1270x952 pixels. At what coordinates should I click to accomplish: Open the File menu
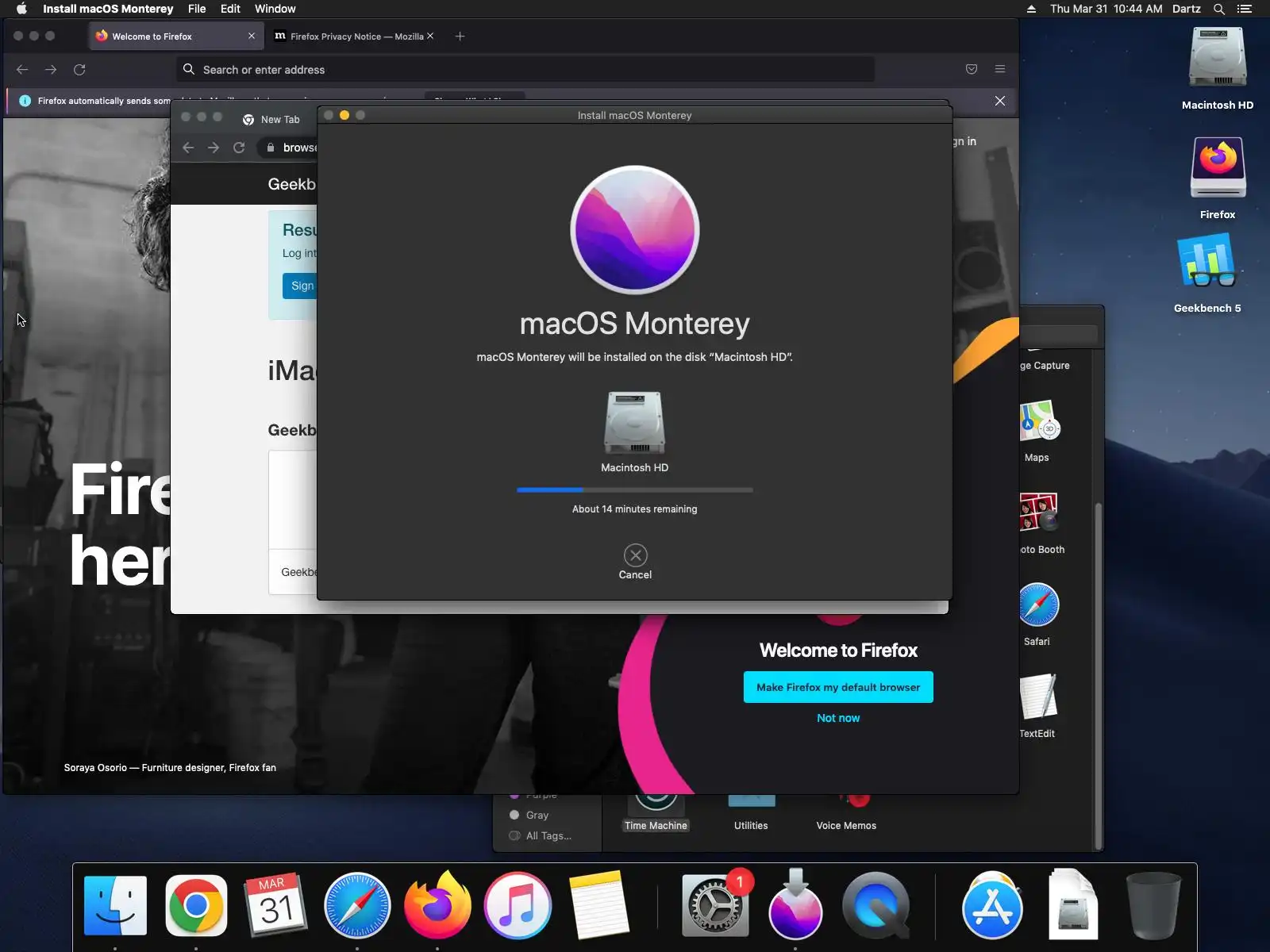[x=197, y=9]
